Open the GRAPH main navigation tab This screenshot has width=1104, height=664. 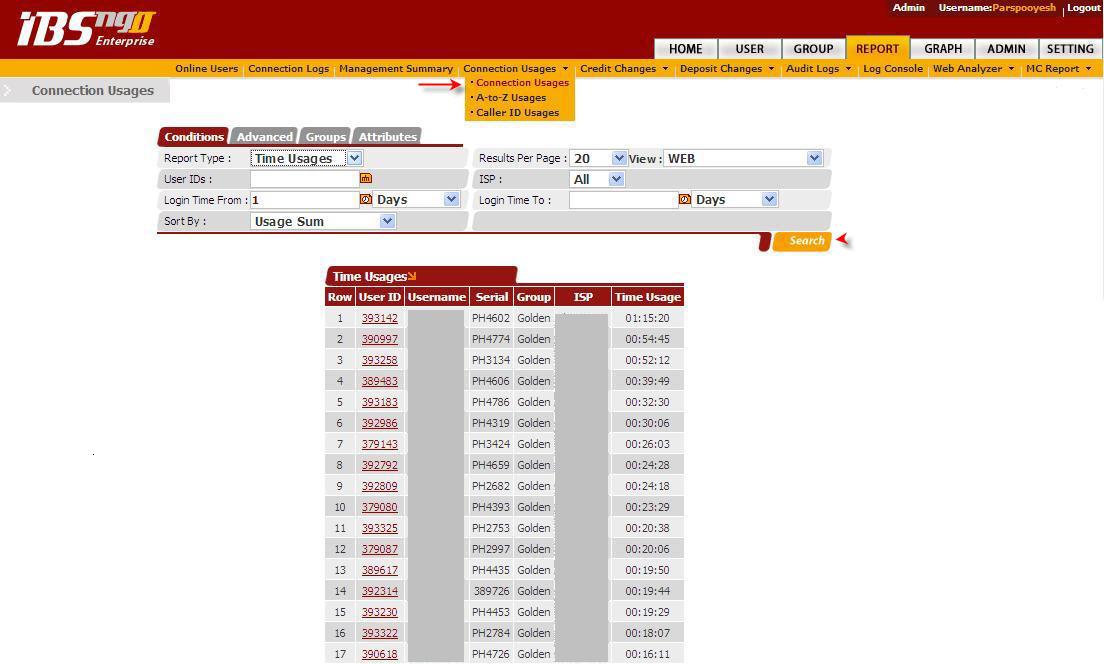coord(943,49)
